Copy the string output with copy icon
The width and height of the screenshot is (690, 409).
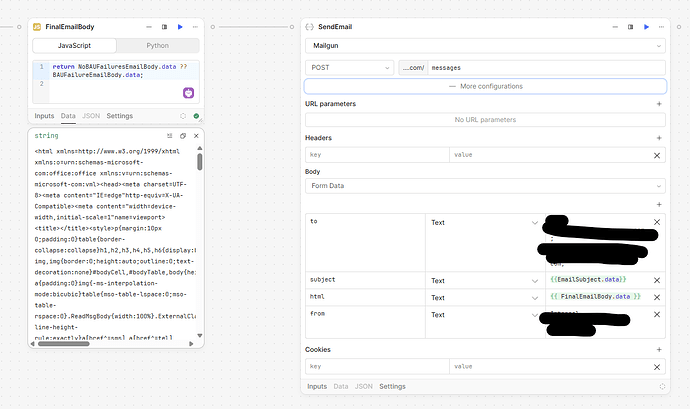(183, 136)
